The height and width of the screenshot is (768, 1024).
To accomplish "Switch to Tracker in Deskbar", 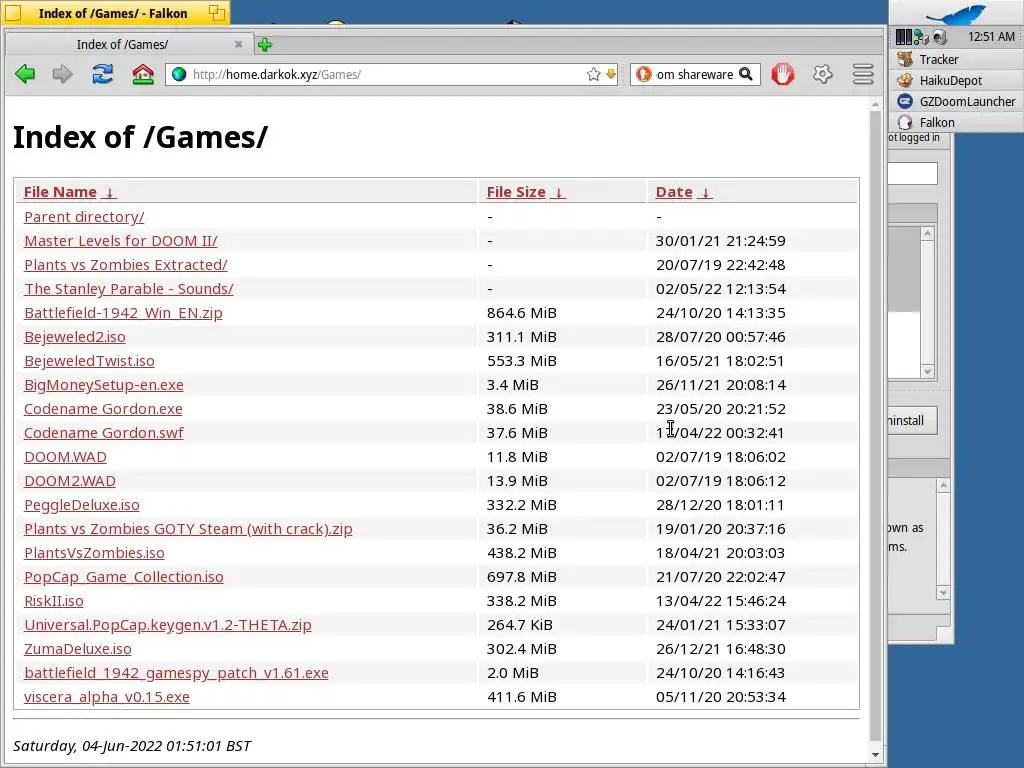I will [x=956, y=59].
